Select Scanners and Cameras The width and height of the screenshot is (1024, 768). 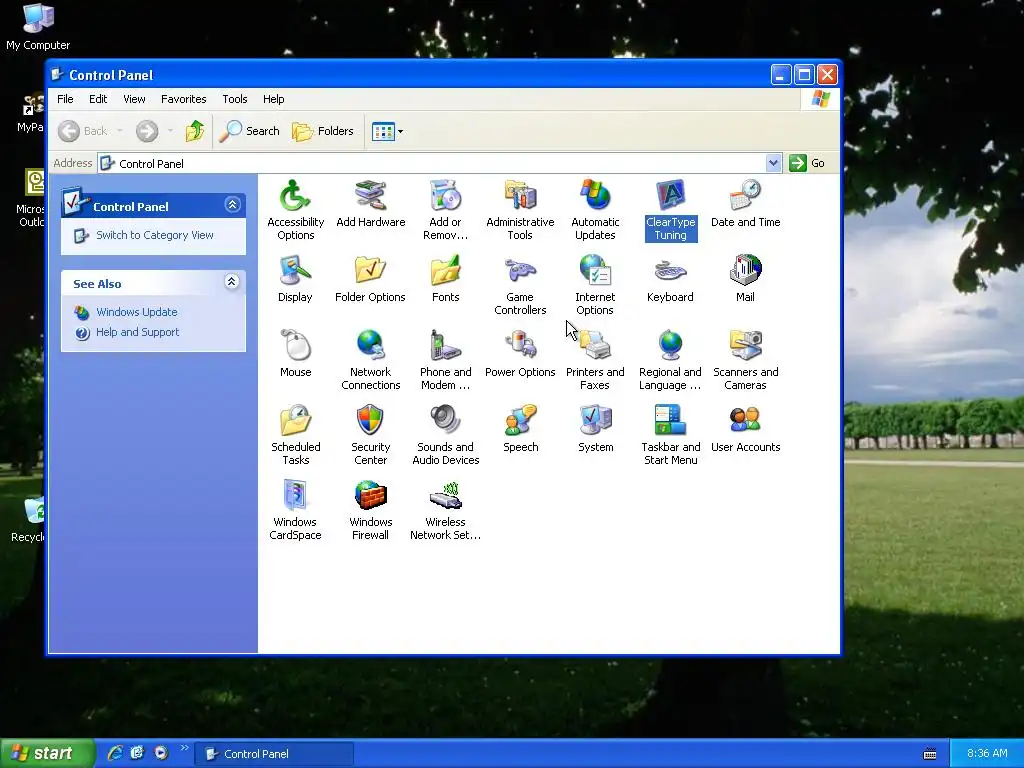pyautogui.click(x=745, y=359)
